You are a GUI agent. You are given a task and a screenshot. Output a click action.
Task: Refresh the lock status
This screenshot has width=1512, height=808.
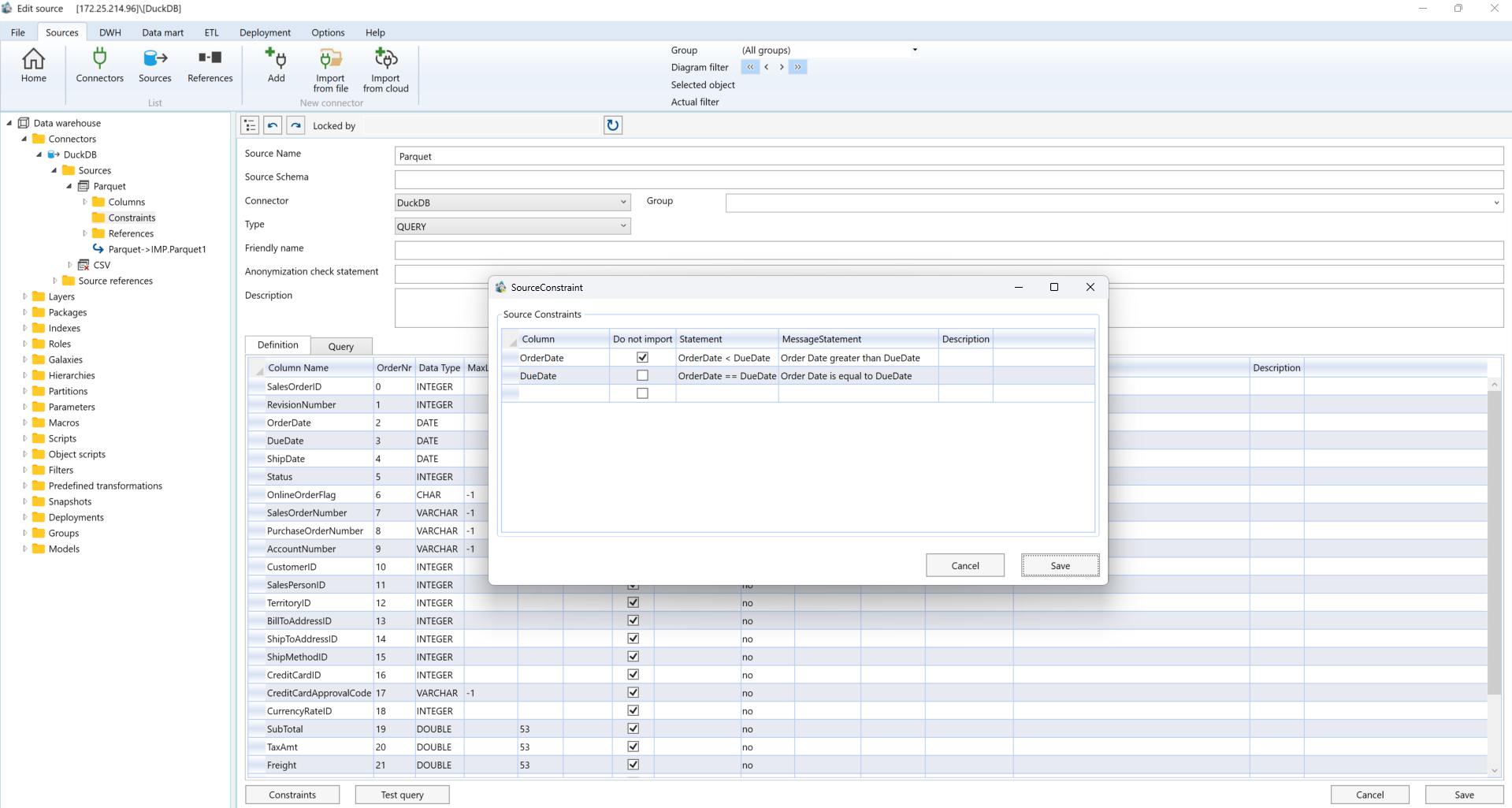point(613,125)
